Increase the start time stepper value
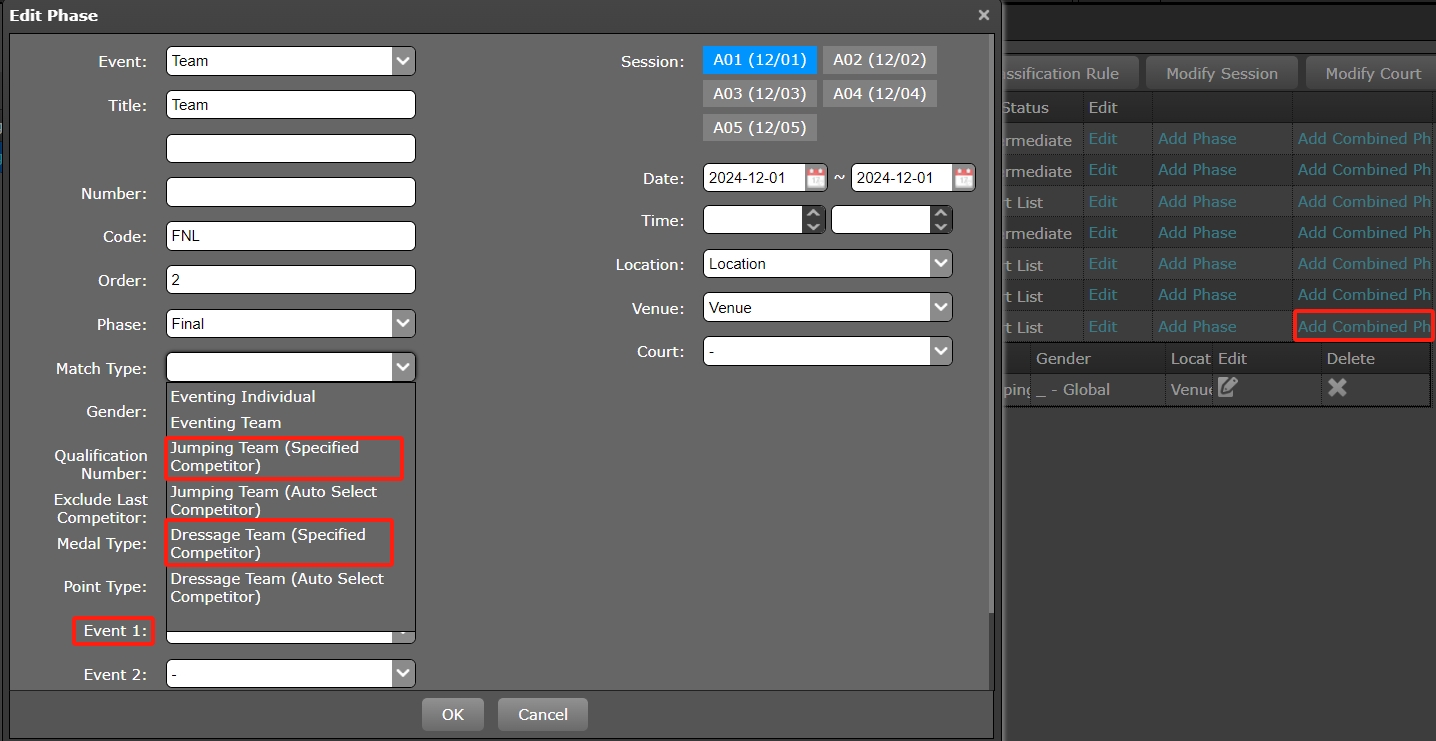Viewport: 1436px width, 741px height. (814, 214)
